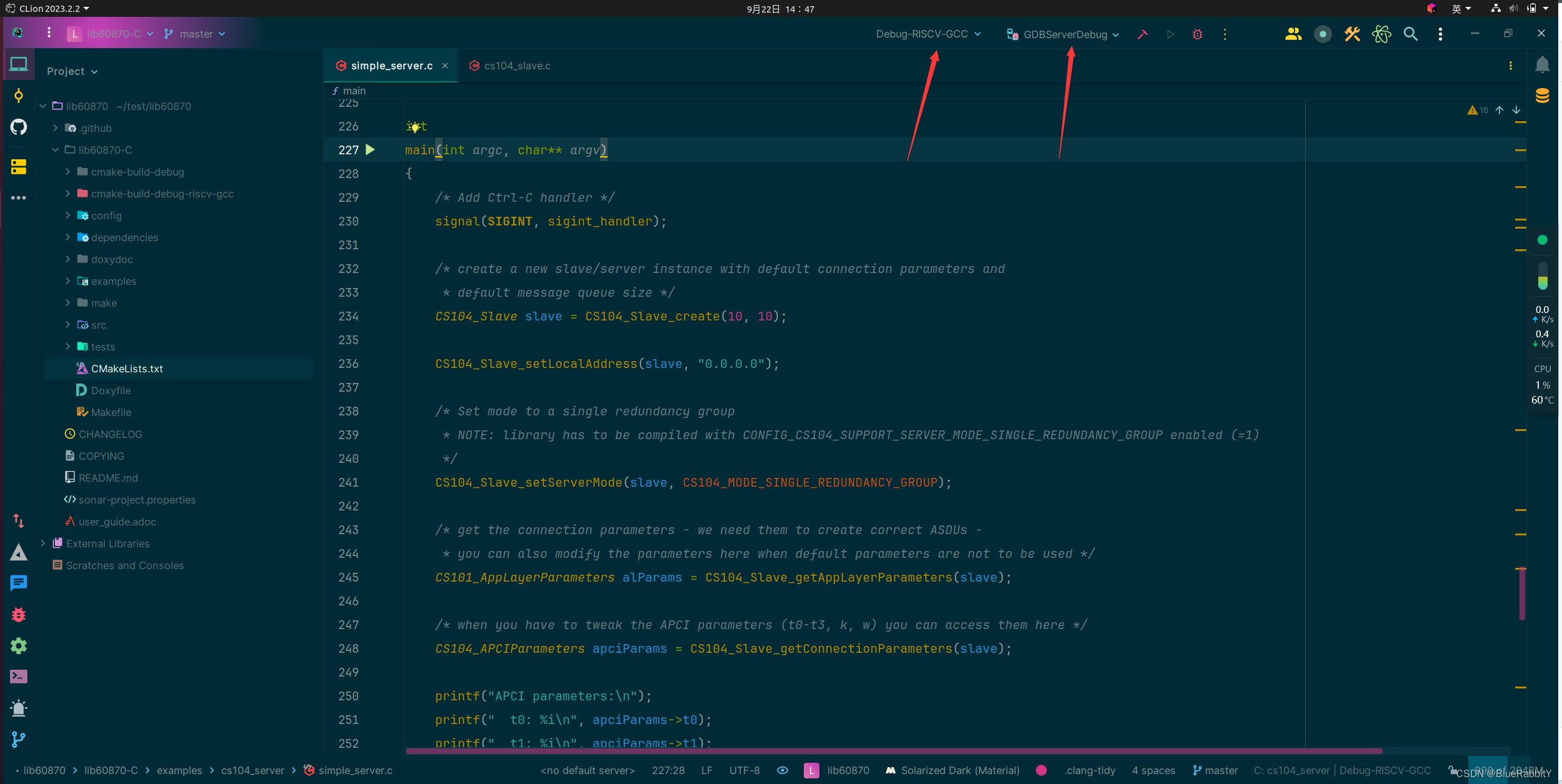The height and width of the screenshot is (784, 1562).
Task: Open the input method 英 indicator
Action: 1461,9
